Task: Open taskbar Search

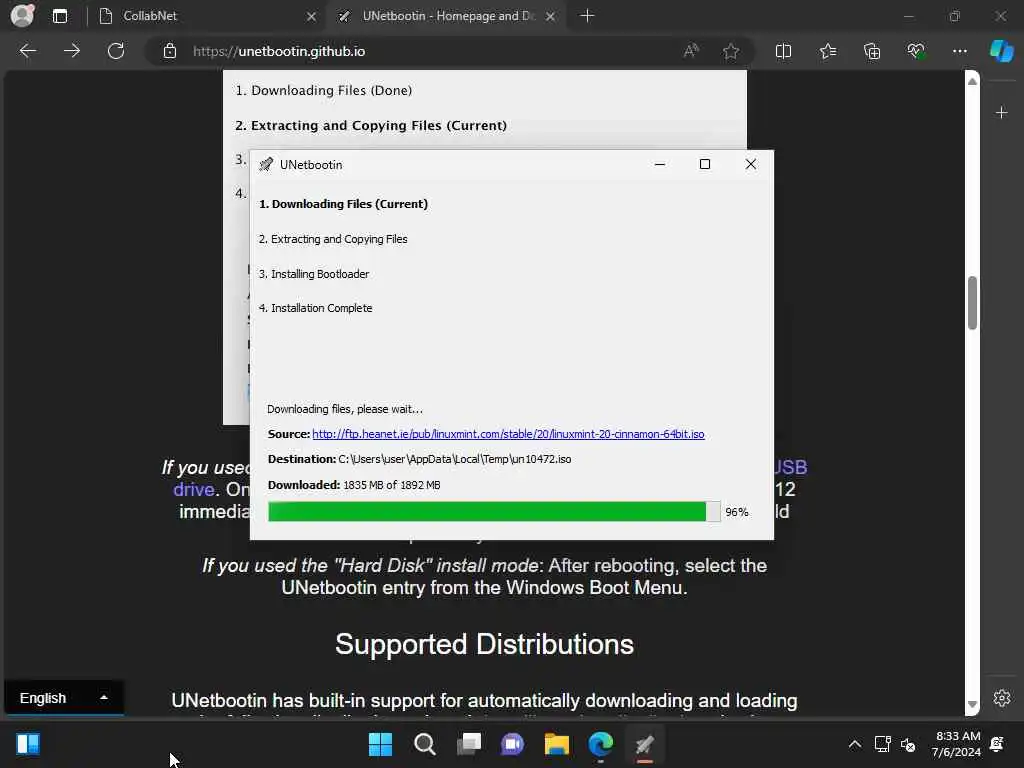Action: (x=424, y=744)
